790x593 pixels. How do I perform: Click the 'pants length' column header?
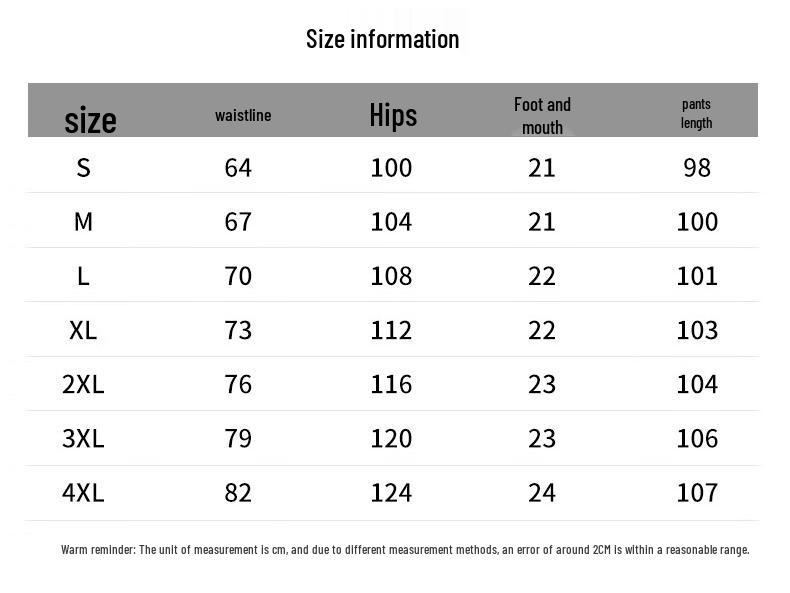click(696, 113)
